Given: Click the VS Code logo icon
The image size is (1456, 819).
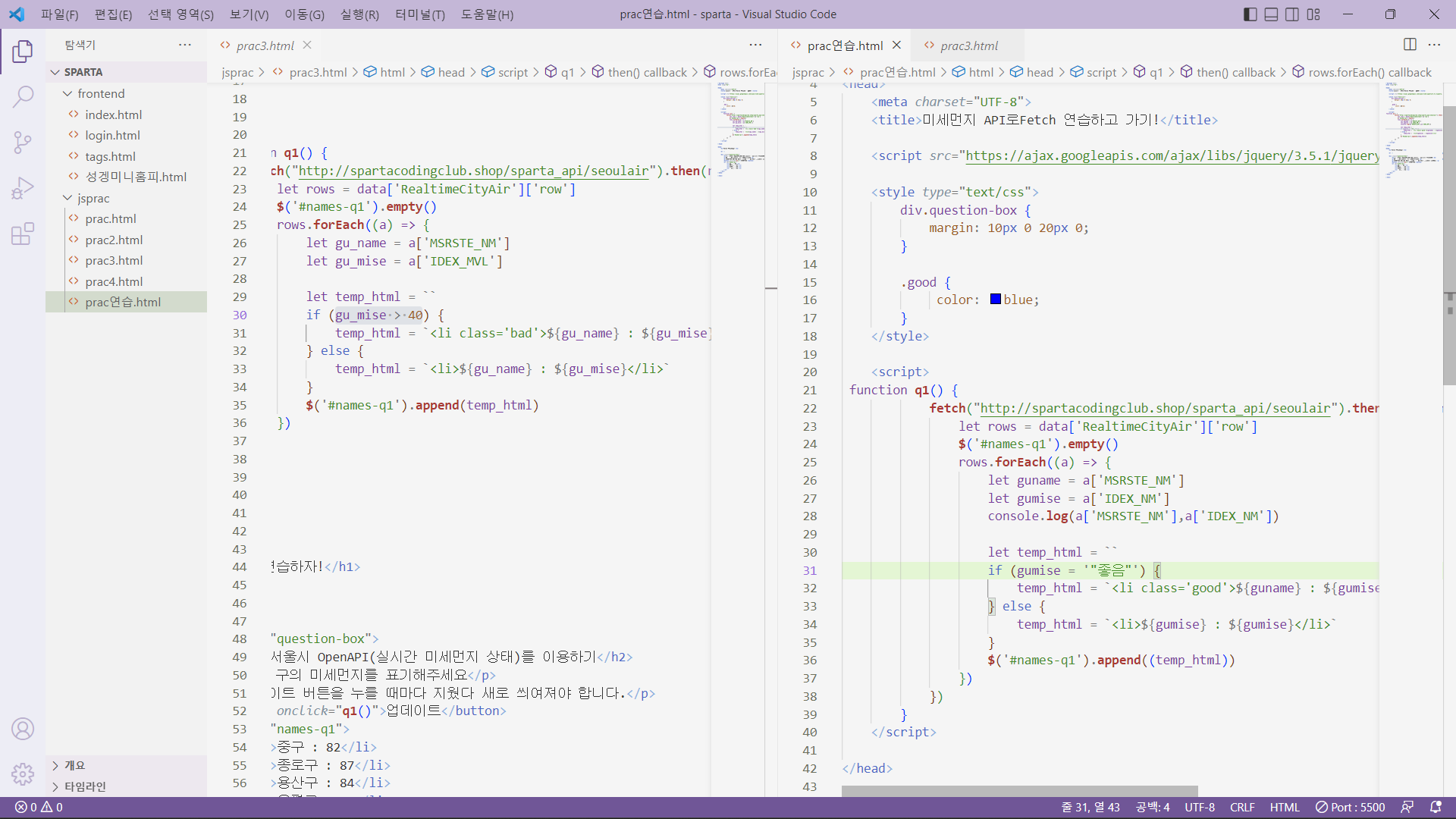Looking at the screenshot, I should pyautogui.click(x=17, y=14).
